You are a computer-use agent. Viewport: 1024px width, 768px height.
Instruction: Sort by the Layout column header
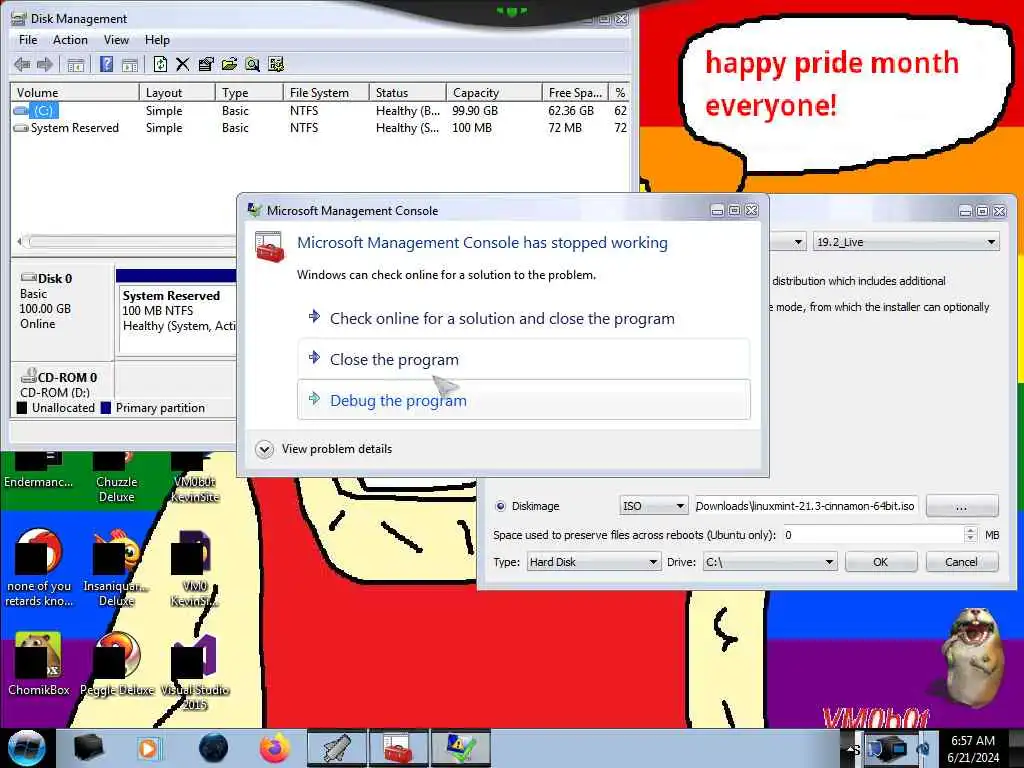177,93
